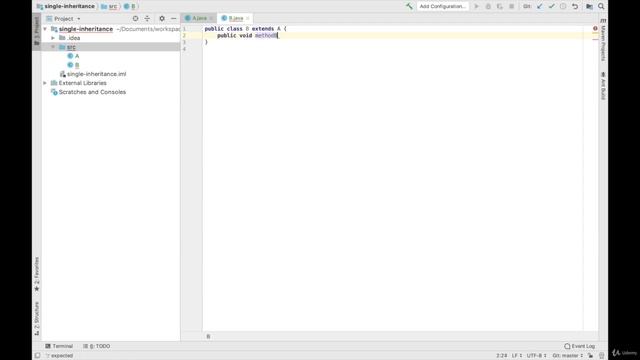640x360 pixels.
Task: Hide the Project panel with minus icon
Action: (x=173, y=18)
